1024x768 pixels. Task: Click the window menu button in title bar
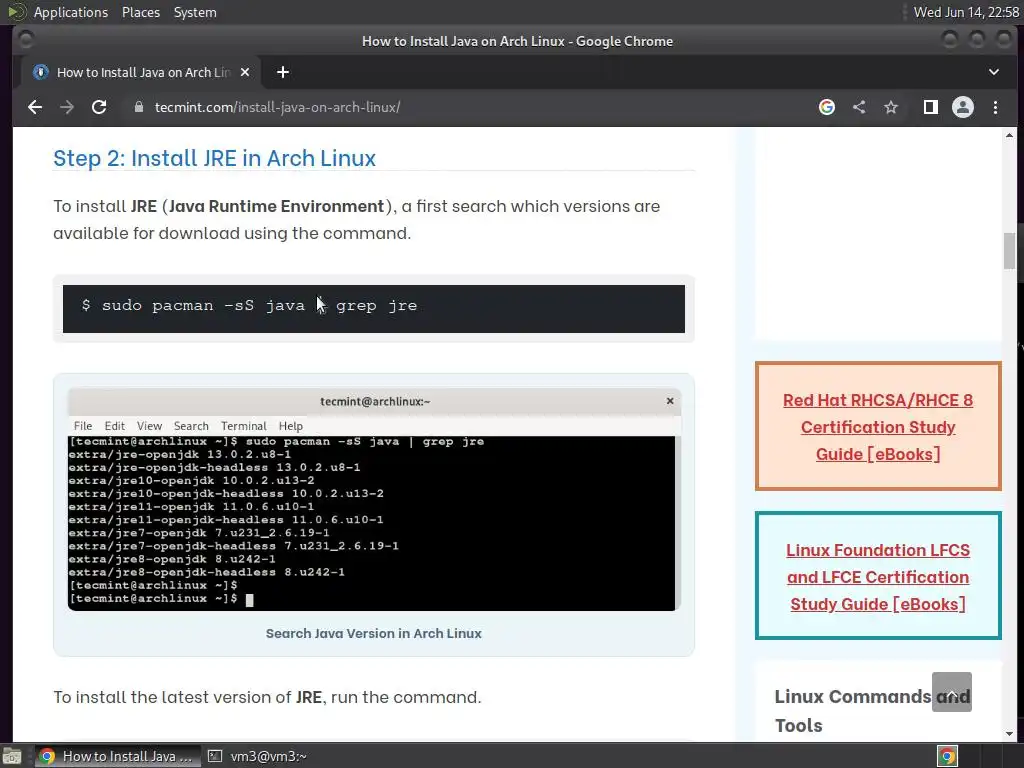click(x=25, y=40)
